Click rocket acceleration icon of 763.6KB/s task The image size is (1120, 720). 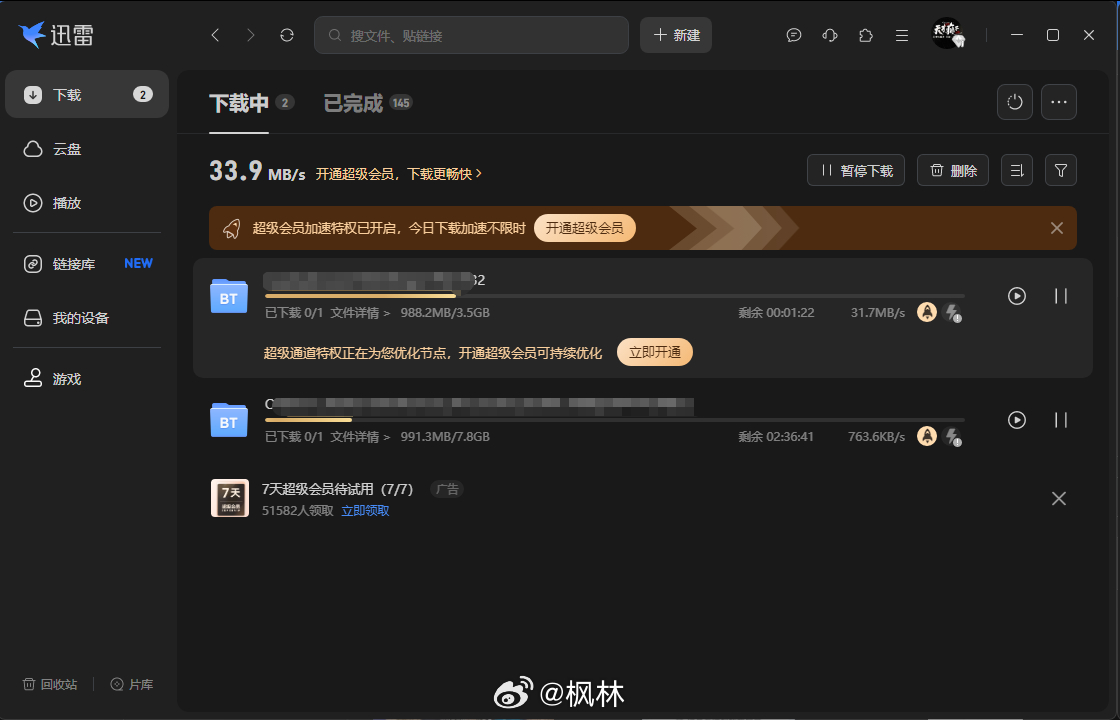[x=926, y=436]
